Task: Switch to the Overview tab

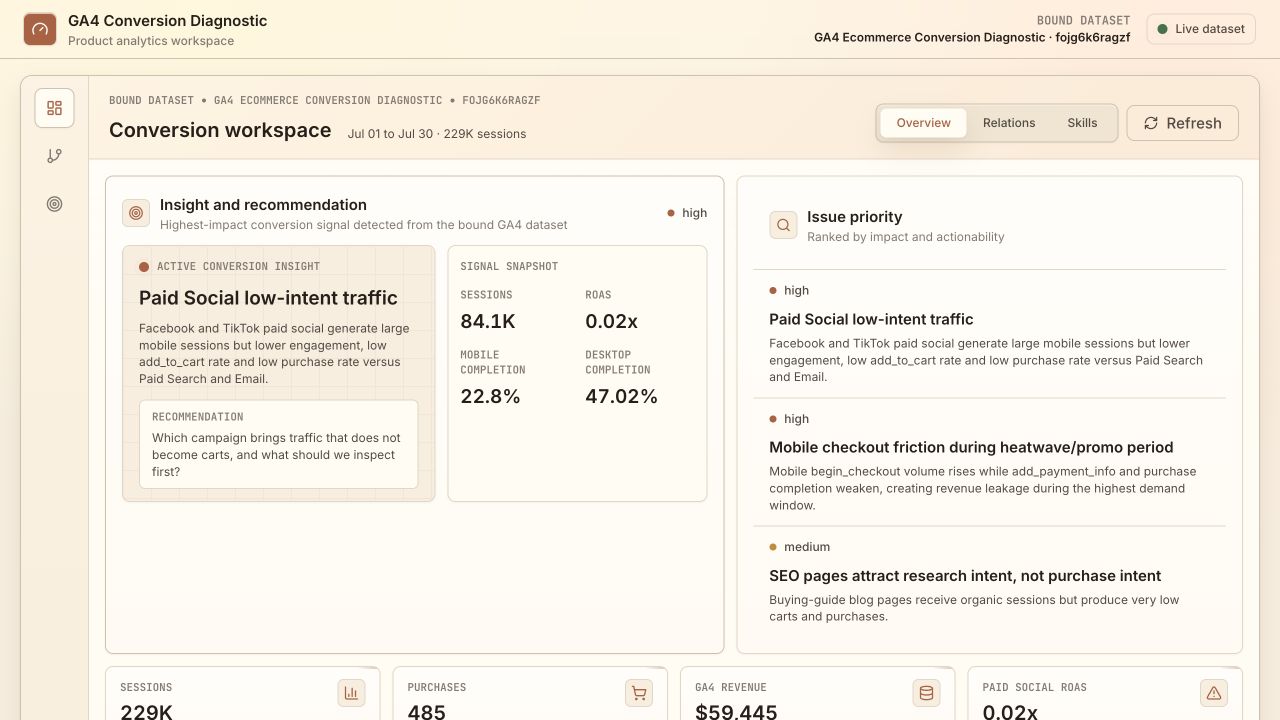Action: click(x=923, y=123)
